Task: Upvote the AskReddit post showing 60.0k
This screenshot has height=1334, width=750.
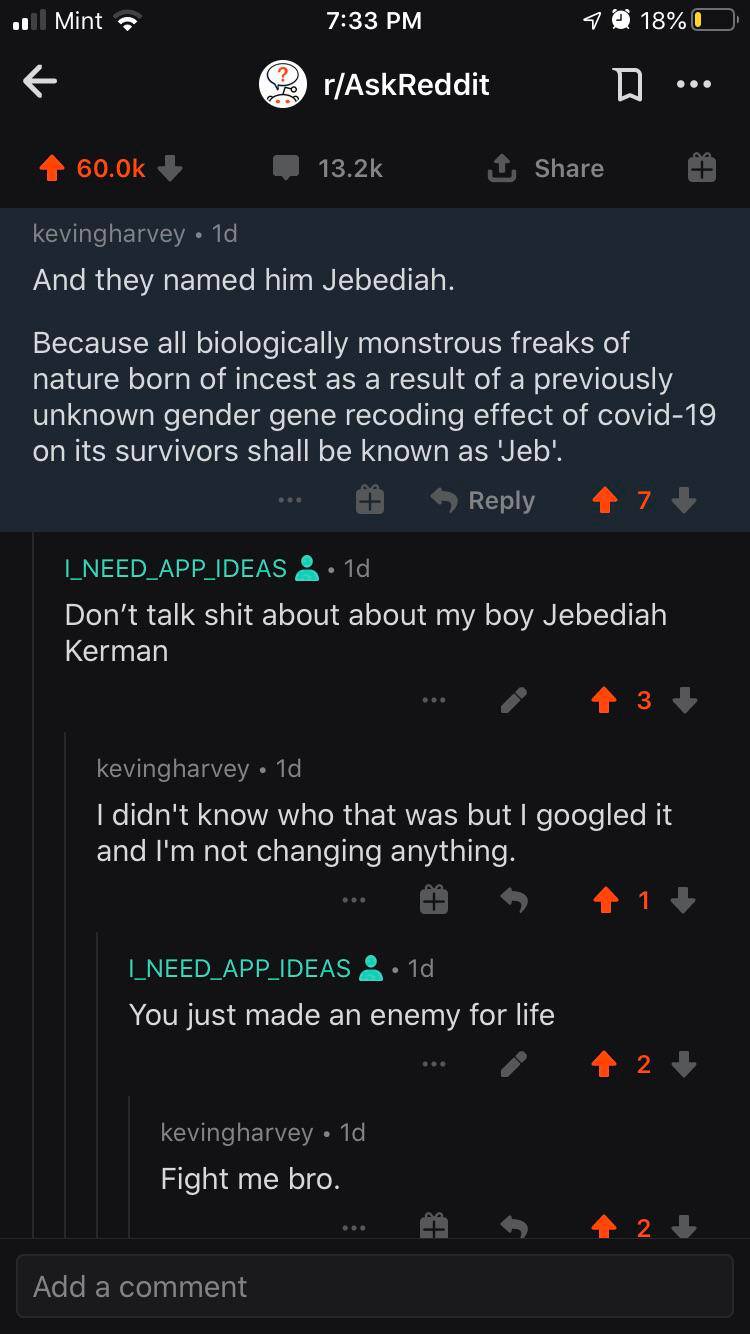Action: coord(52,169)
